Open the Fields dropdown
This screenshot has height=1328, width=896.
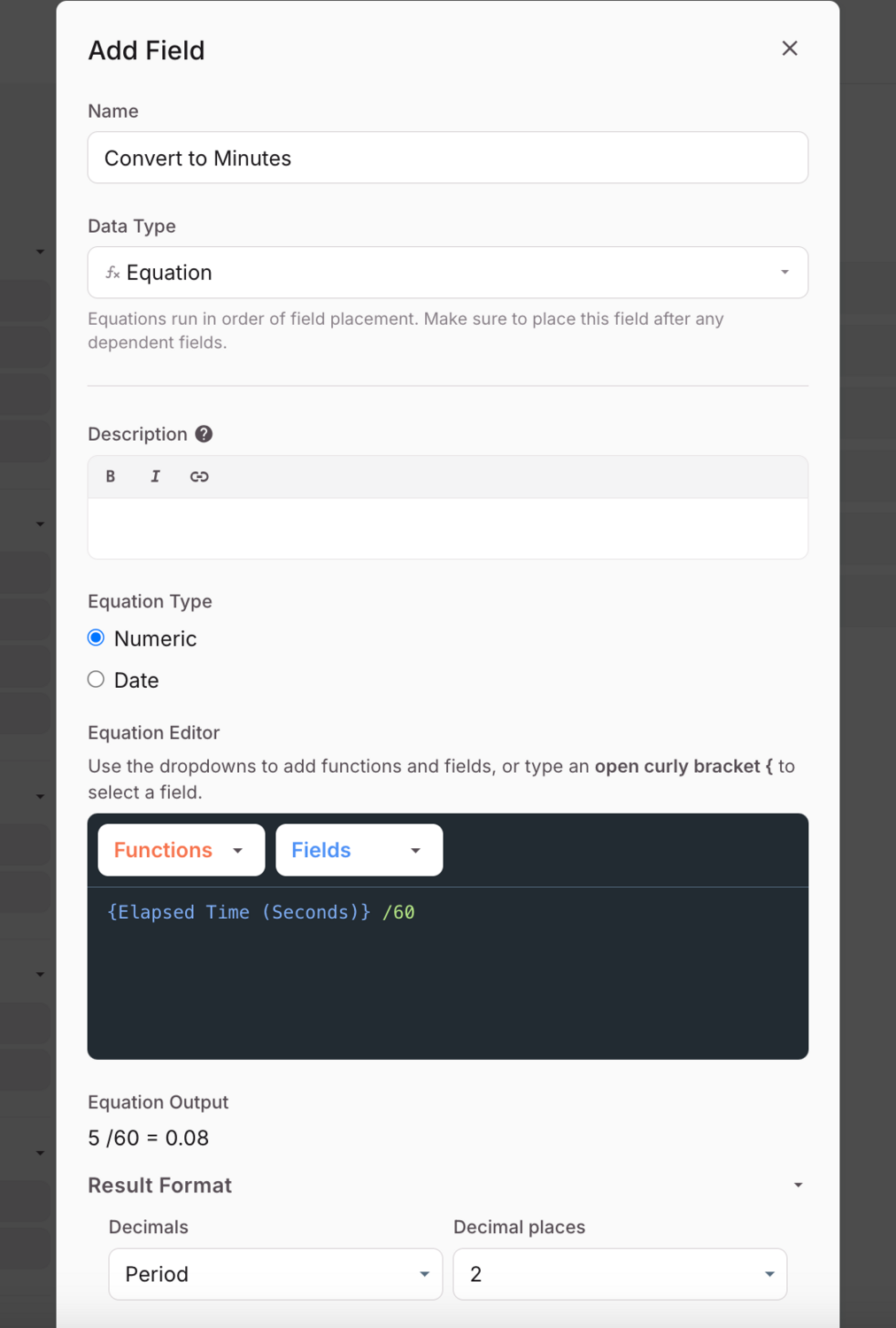359,850
